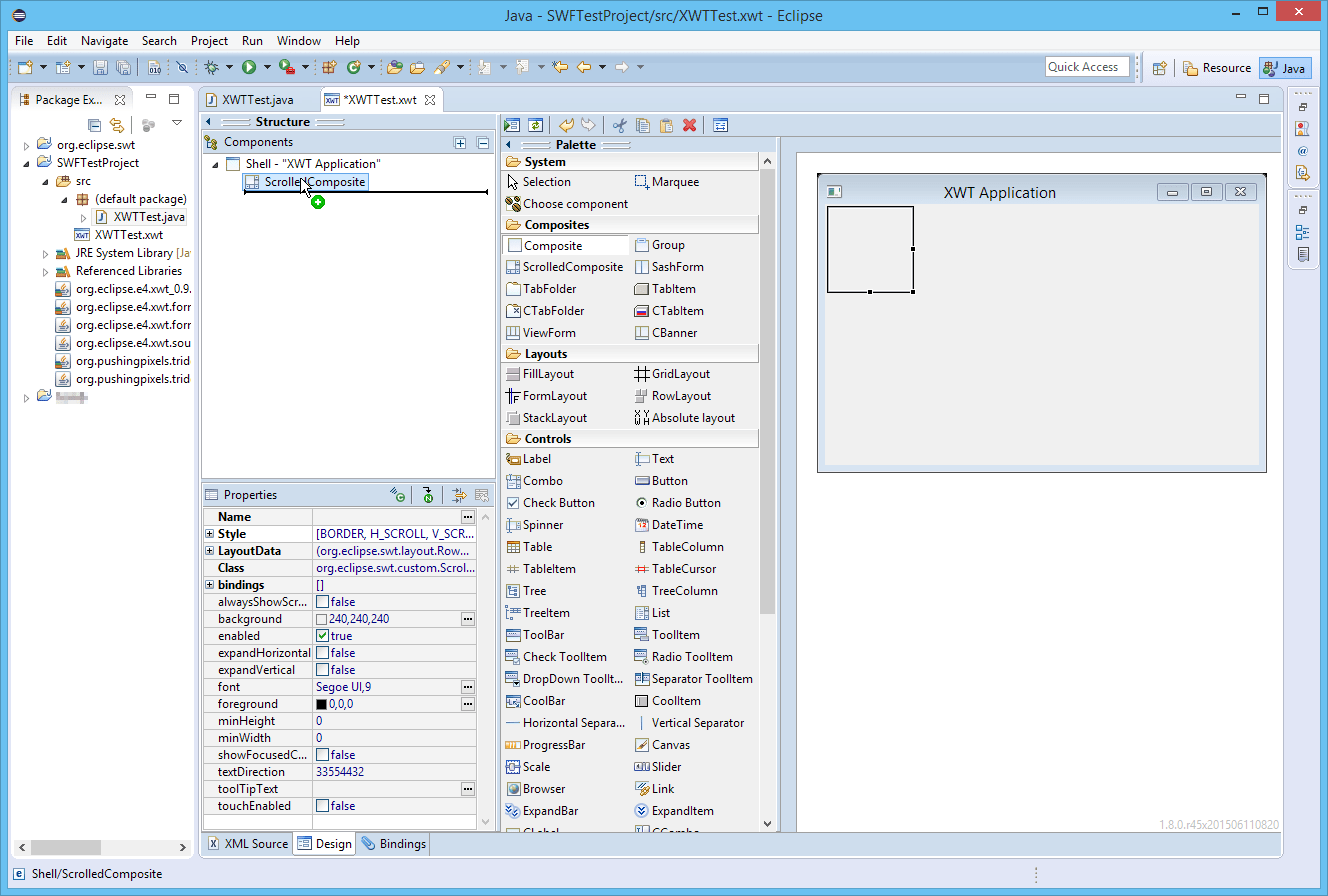Collapse the Shell "XWT Application" tree node
The height and width of the screenshot is (896, 1328).
coord(216,164)
